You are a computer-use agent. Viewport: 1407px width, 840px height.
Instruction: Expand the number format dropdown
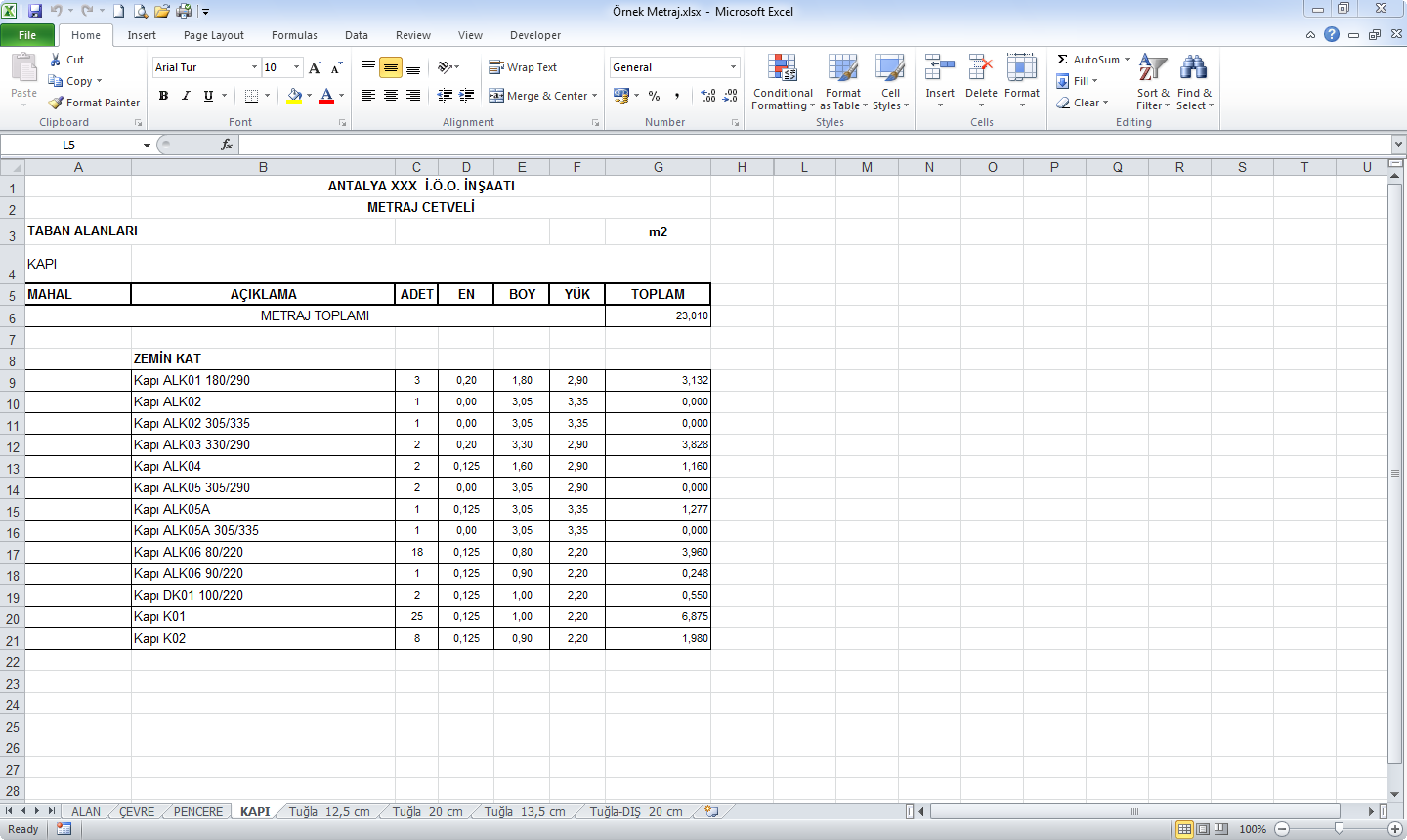[733, 67]
